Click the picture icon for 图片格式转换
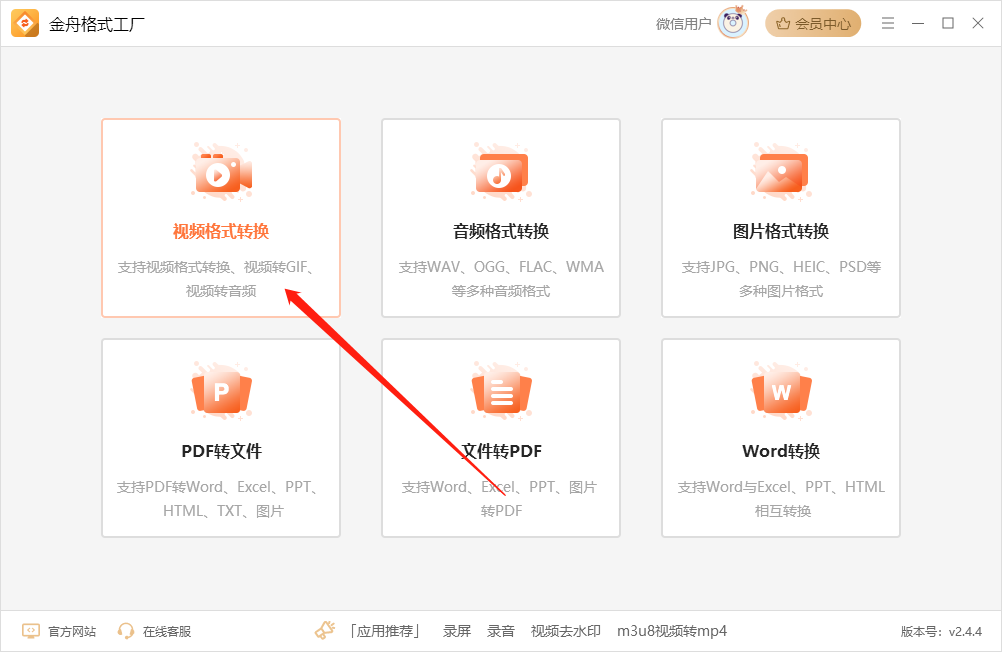The image size is (1002, 652). (781, 173)
